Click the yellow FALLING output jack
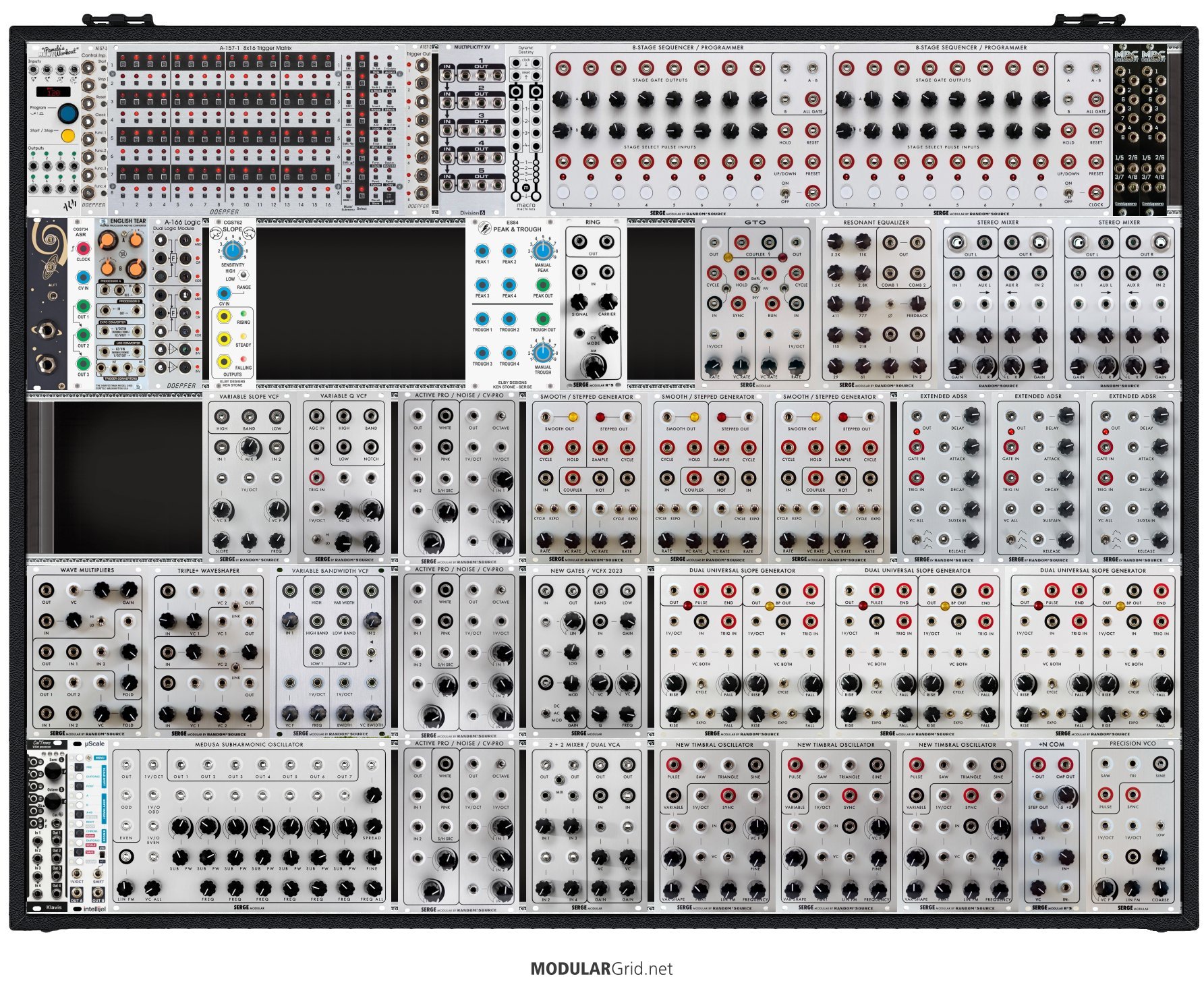Image resolution: width=1204 pixels, height=983 pixels. pos(223,362)
